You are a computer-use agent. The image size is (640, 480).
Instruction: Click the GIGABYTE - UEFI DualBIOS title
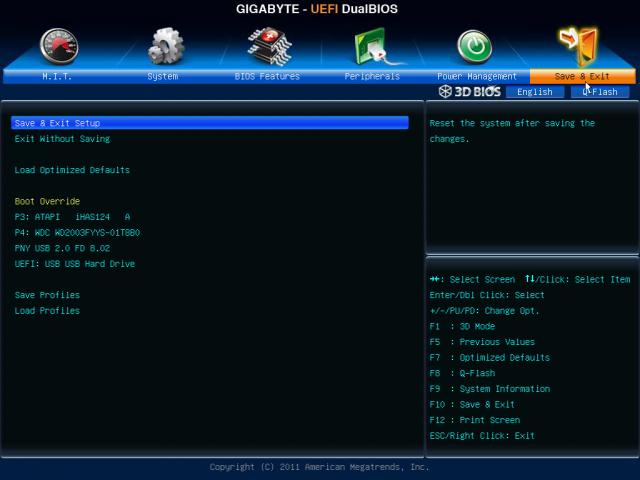317,9
